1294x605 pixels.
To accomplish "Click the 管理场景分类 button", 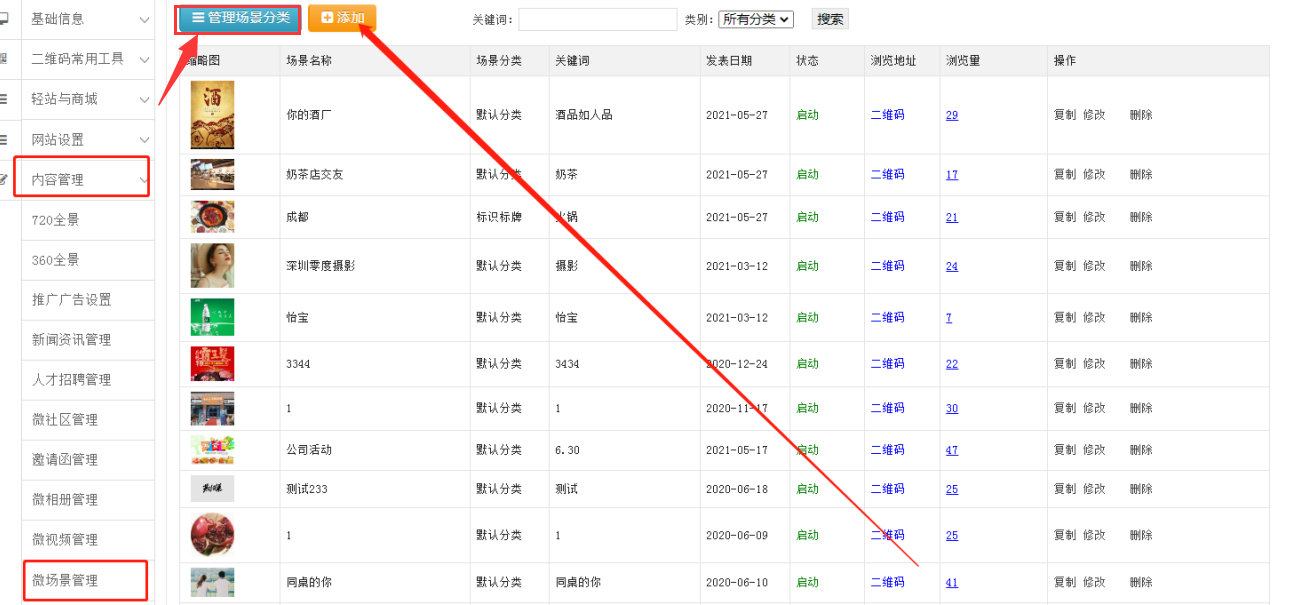I will 239,18.
